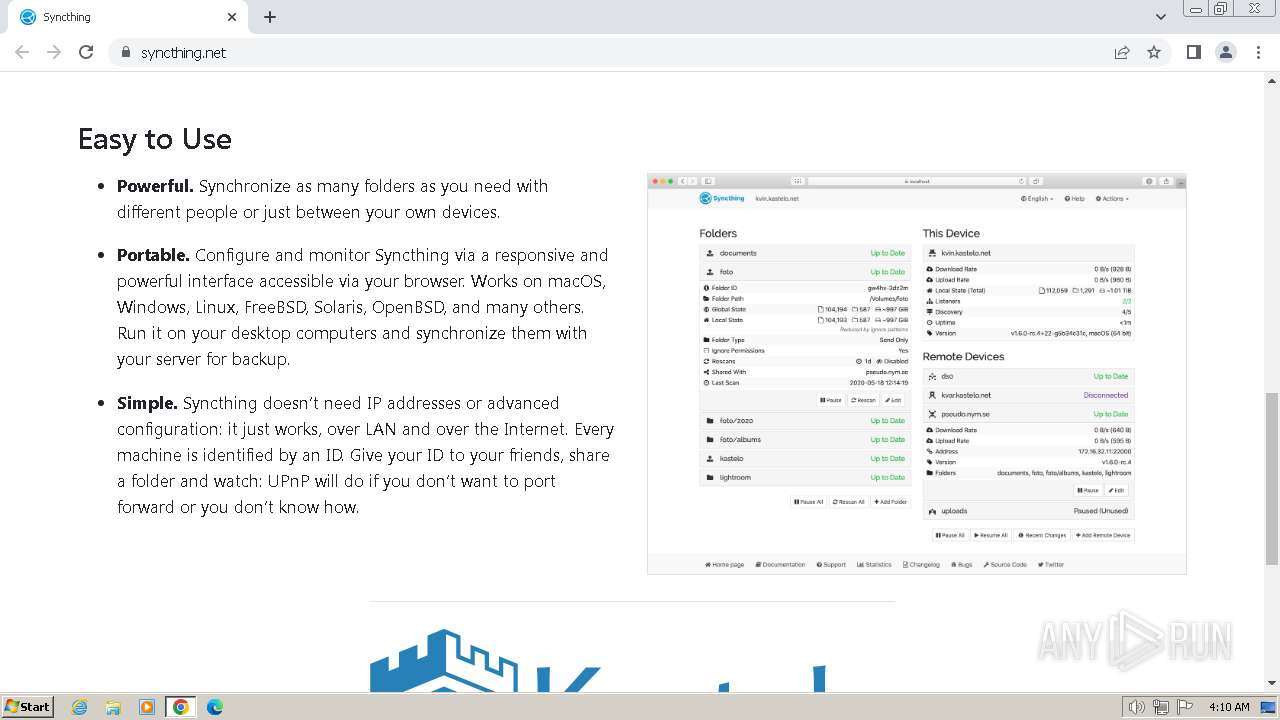Go back to the previous page
Image resolution: width=1280 pixels, height=720 pixels.
22,52
